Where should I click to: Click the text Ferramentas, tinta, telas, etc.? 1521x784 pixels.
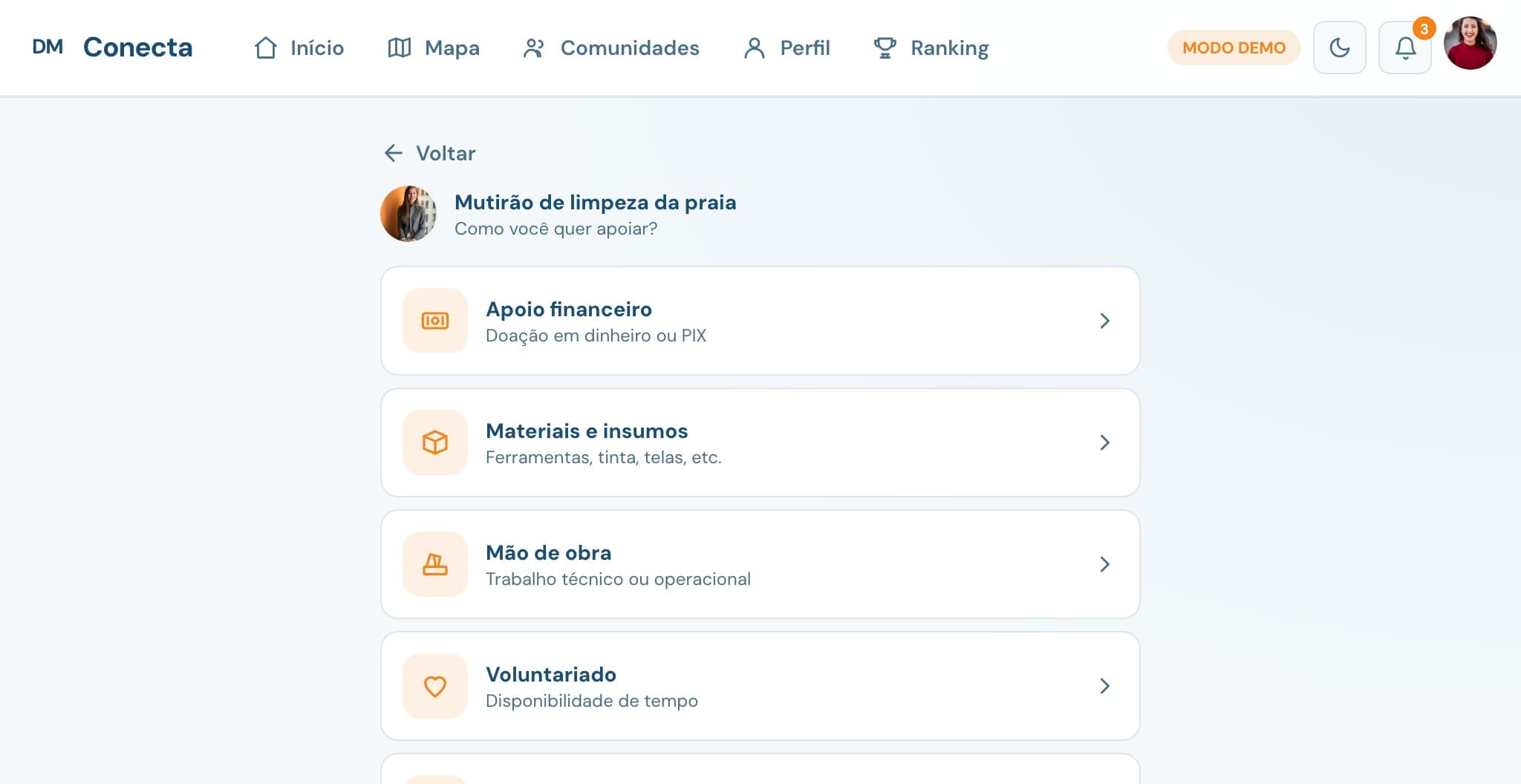click(x=604, y=457)
